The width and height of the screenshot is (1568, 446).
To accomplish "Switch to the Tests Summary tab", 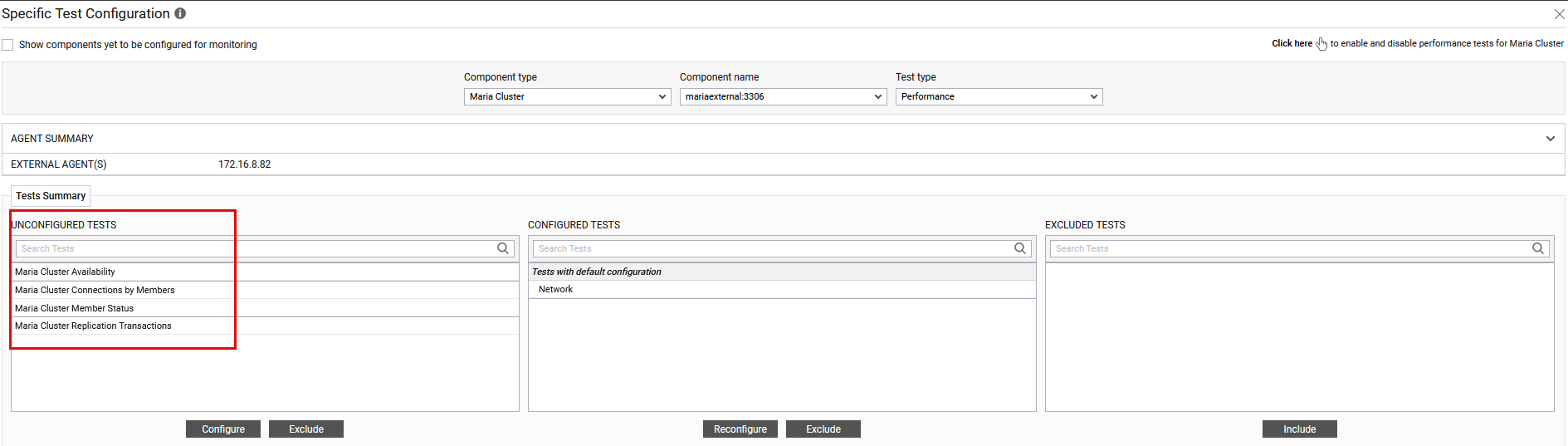I will [x=51, y=196].
